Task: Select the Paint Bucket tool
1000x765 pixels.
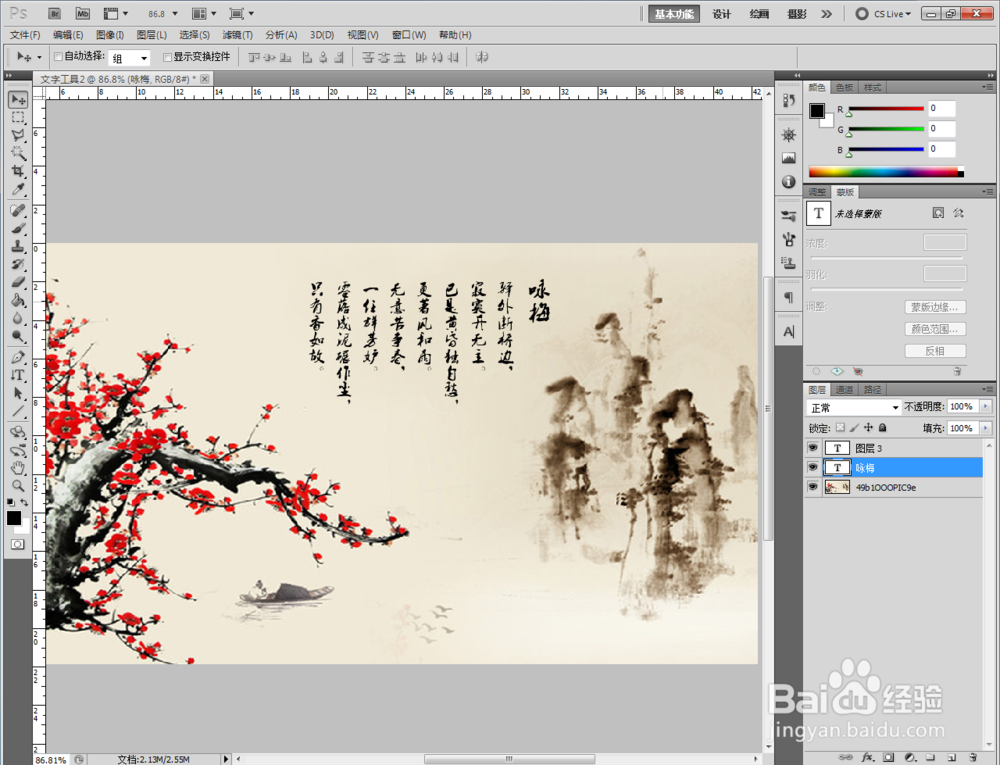Action: (x=18, y=300)
